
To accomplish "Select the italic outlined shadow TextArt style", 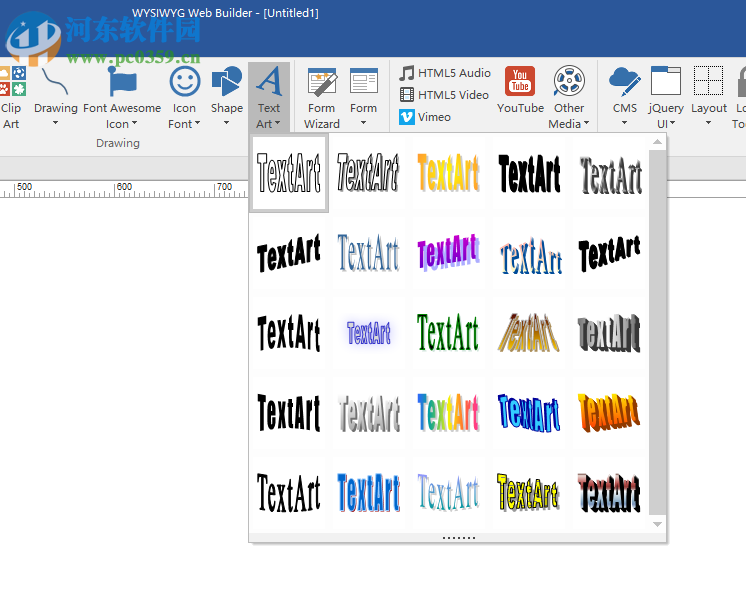I will 368,173.
